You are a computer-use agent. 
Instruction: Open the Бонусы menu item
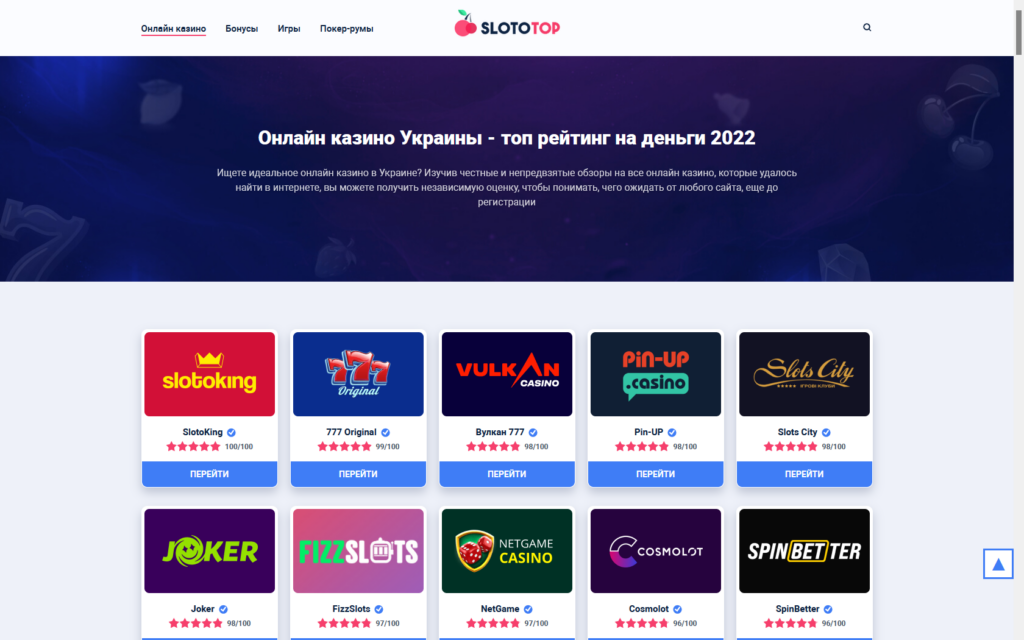(242, 29)
